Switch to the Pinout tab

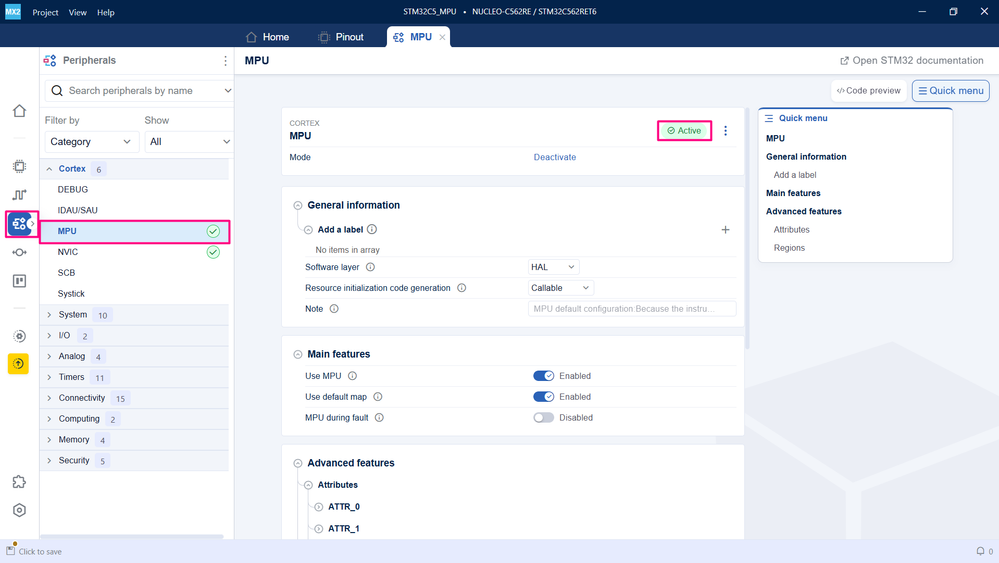click(x=341, y=37)
